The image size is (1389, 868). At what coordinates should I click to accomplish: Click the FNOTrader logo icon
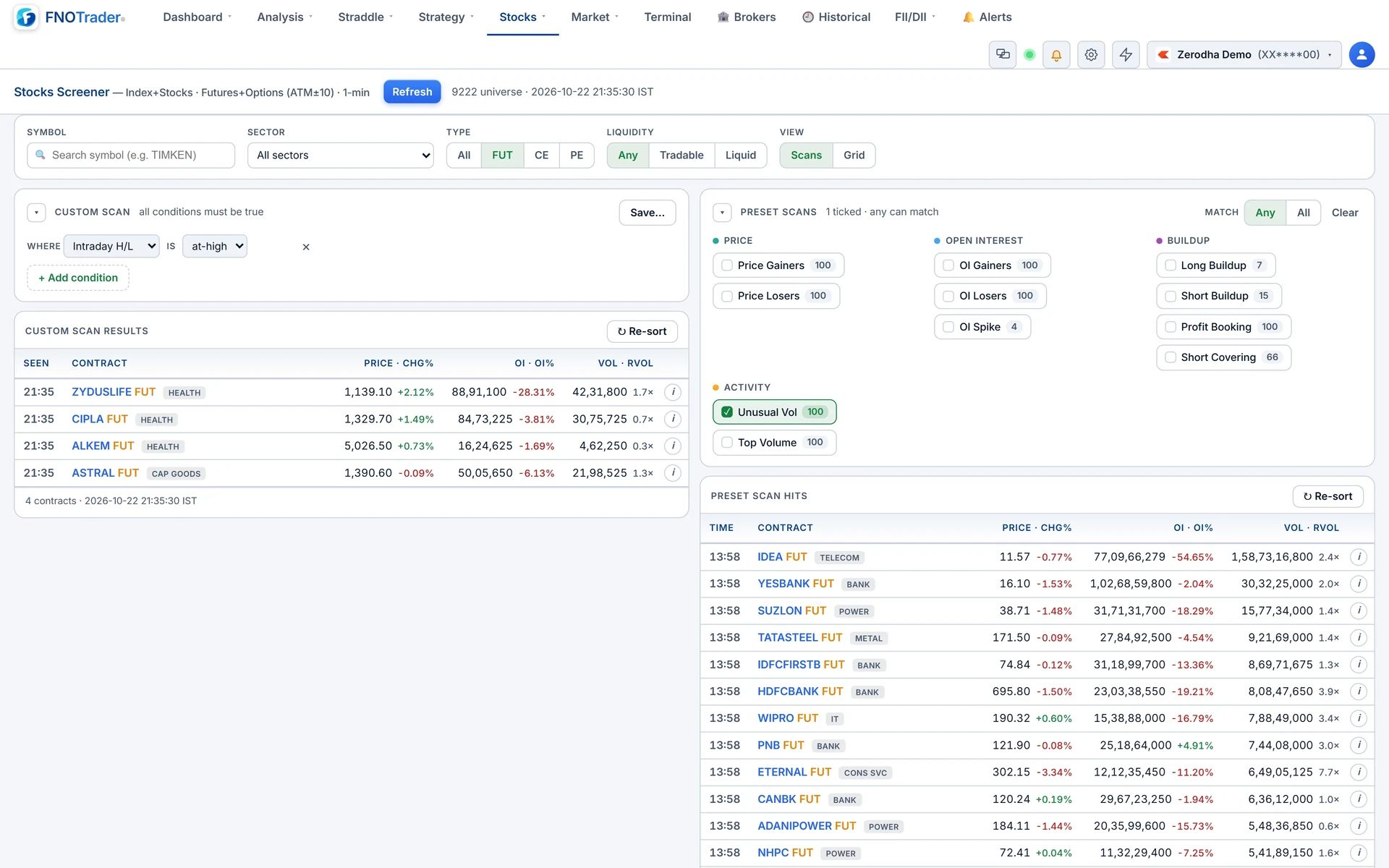click(26, 17)
